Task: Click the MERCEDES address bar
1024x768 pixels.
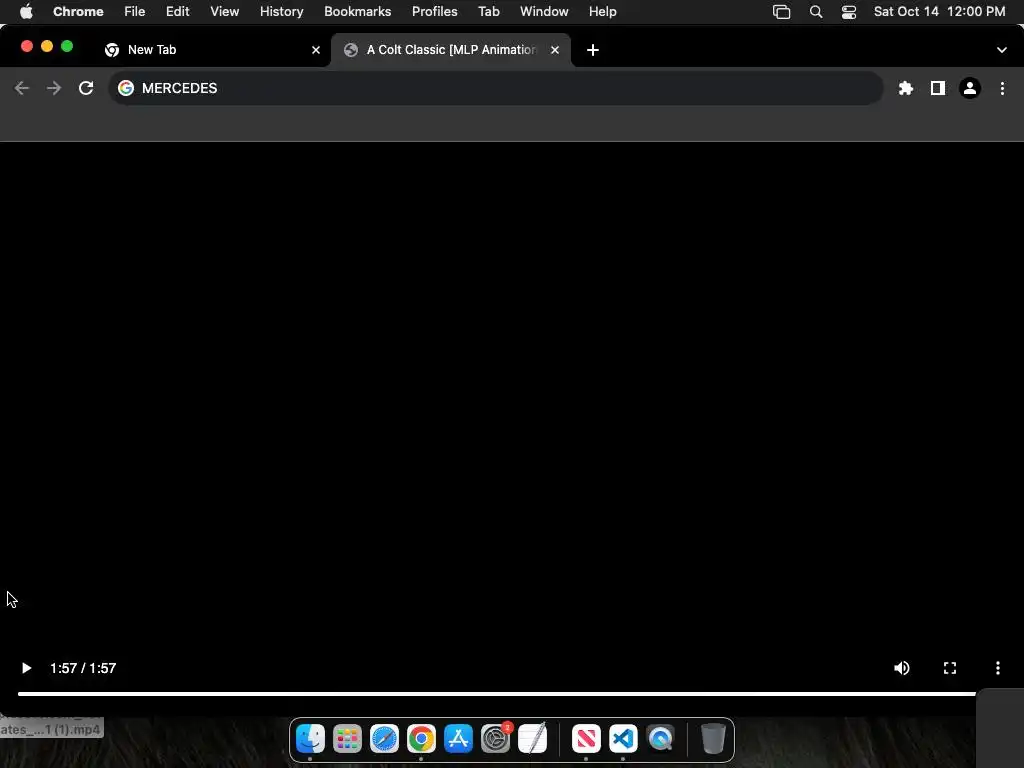Action: tap(496, 88)
